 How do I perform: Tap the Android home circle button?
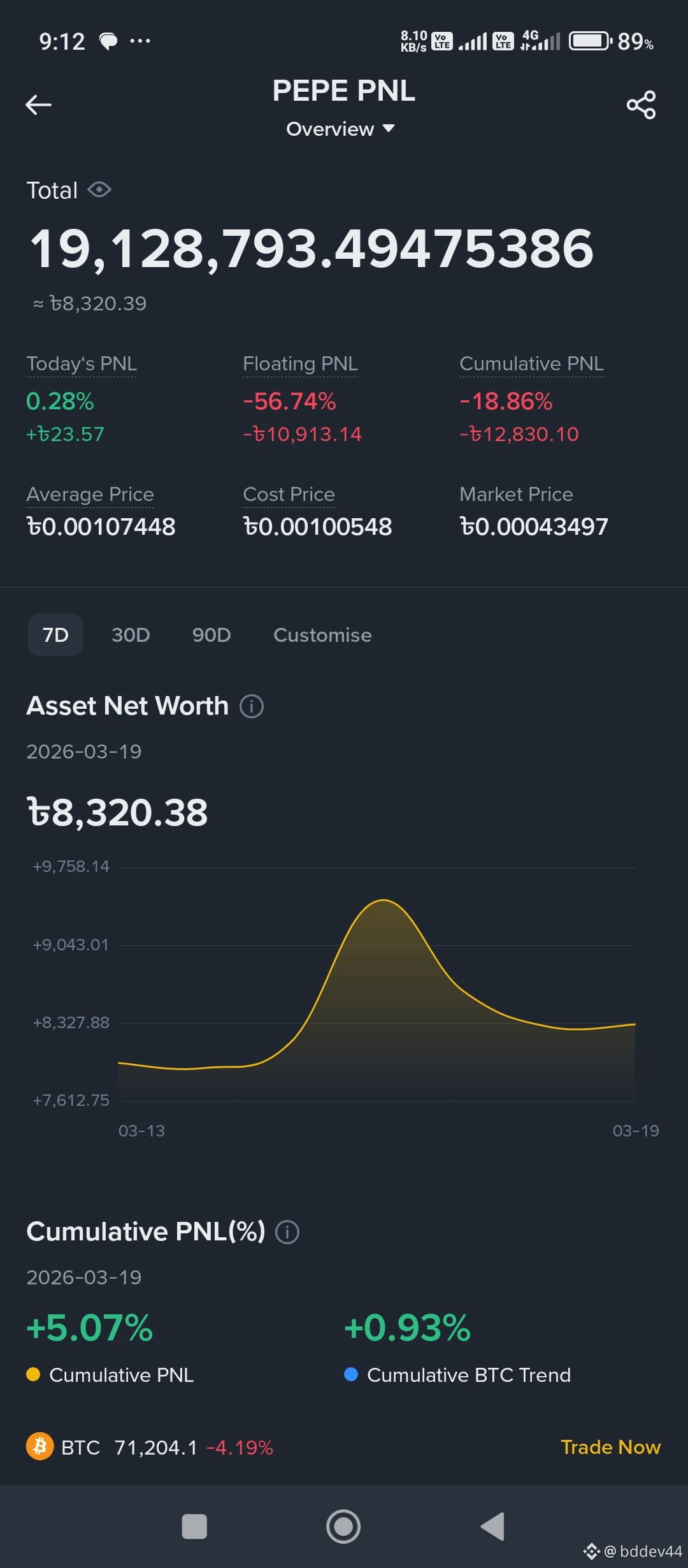click(x=343, y=1527)
